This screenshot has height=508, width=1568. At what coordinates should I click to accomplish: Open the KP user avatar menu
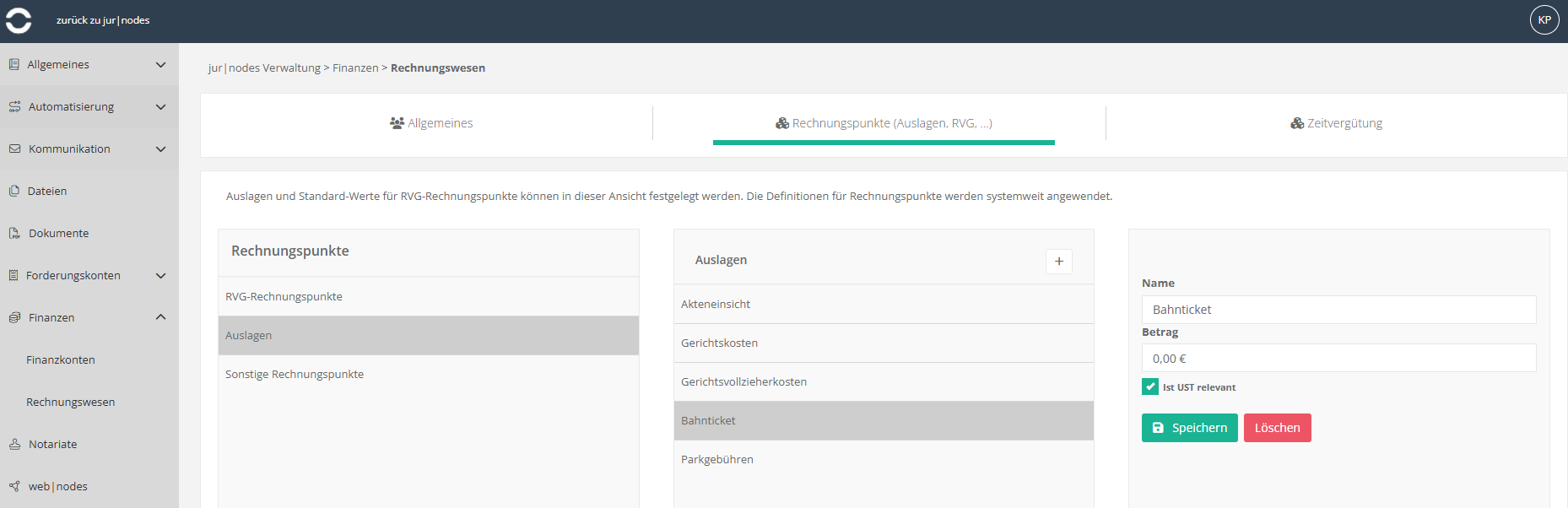(1544, 20)
